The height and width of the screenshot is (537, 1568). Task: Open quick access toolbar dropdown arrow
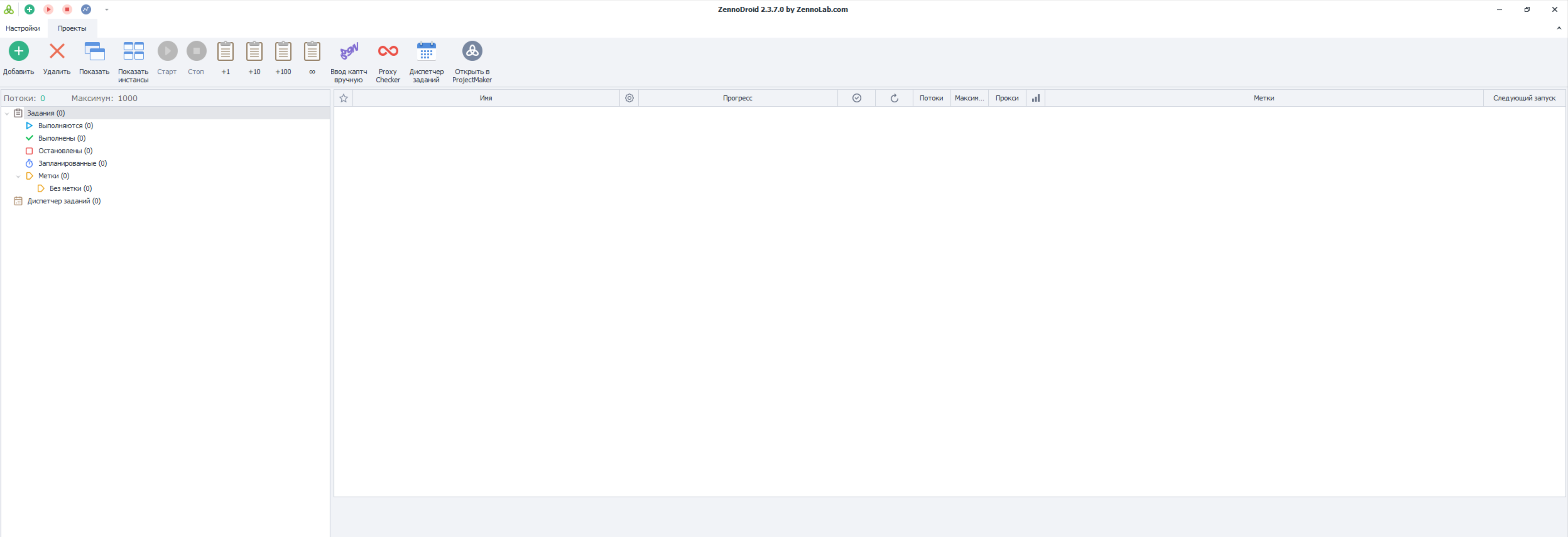106,10
